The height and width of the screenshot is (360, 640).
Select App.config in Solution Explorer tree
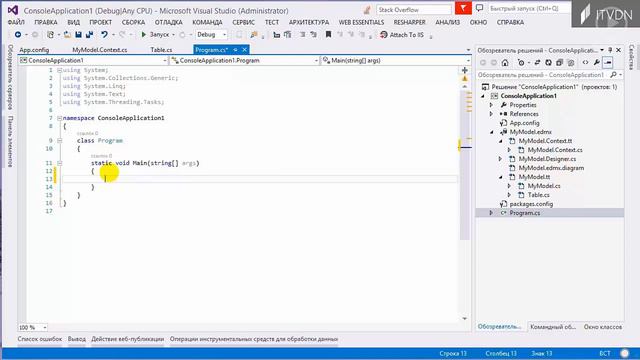[x=524, y=123]
